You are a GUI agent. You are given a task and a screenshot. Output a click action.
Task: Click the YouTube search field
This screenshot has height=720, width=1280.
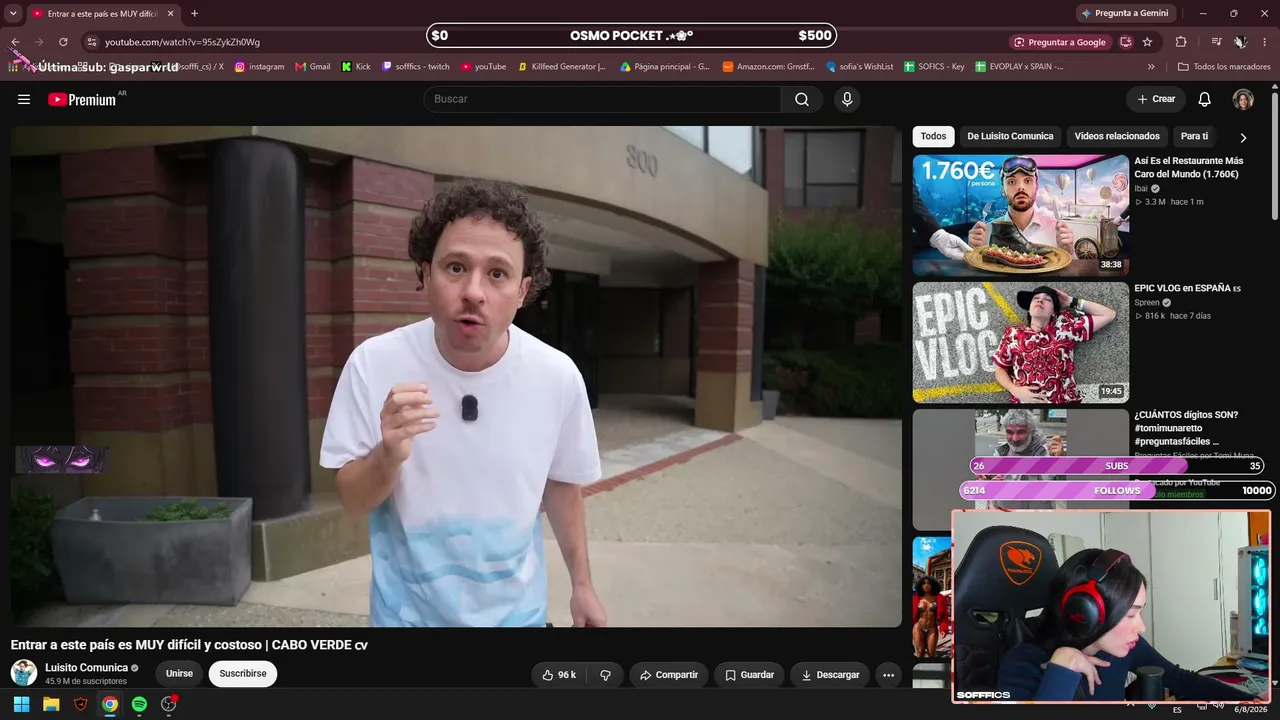602,99
